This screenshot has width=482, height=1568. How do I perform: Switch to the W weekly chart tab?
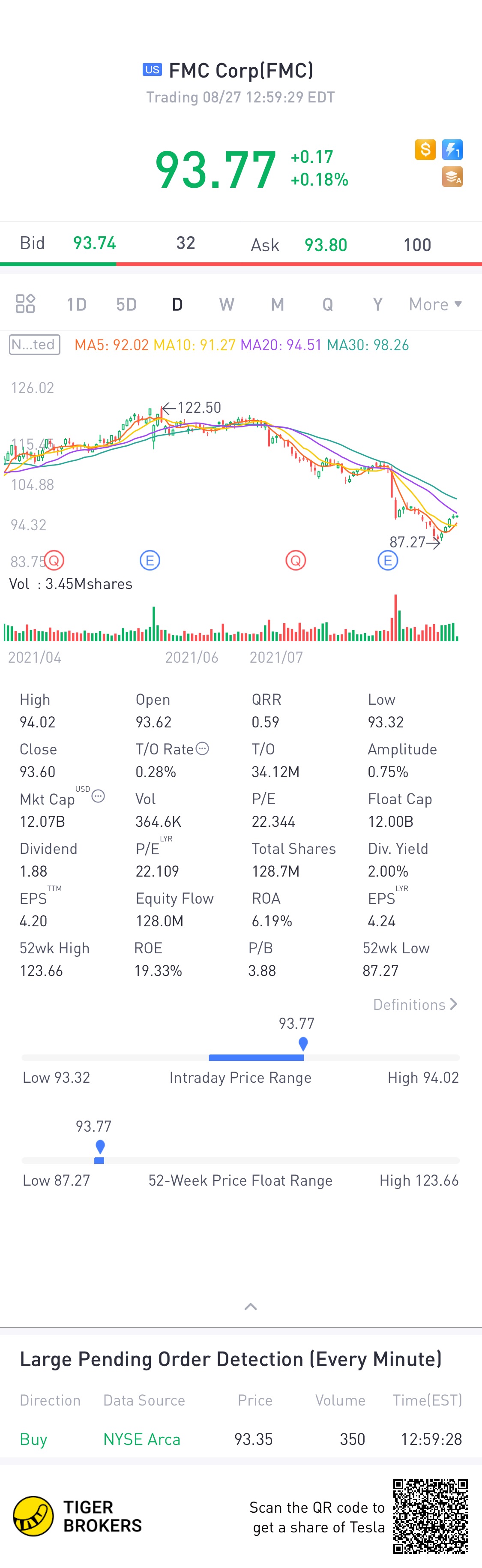tap(226, 304)
